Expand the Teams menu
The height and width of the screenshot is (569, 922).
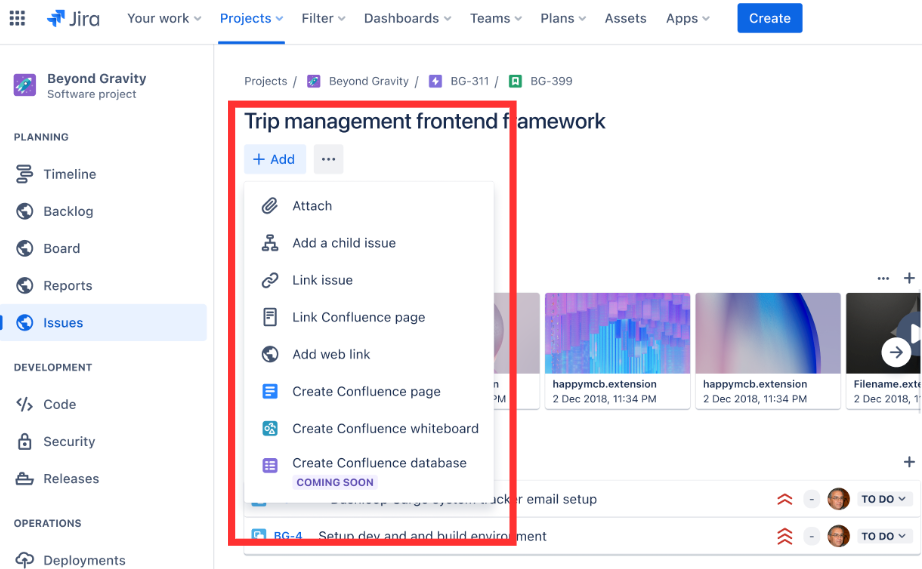[x=496, y=18]
